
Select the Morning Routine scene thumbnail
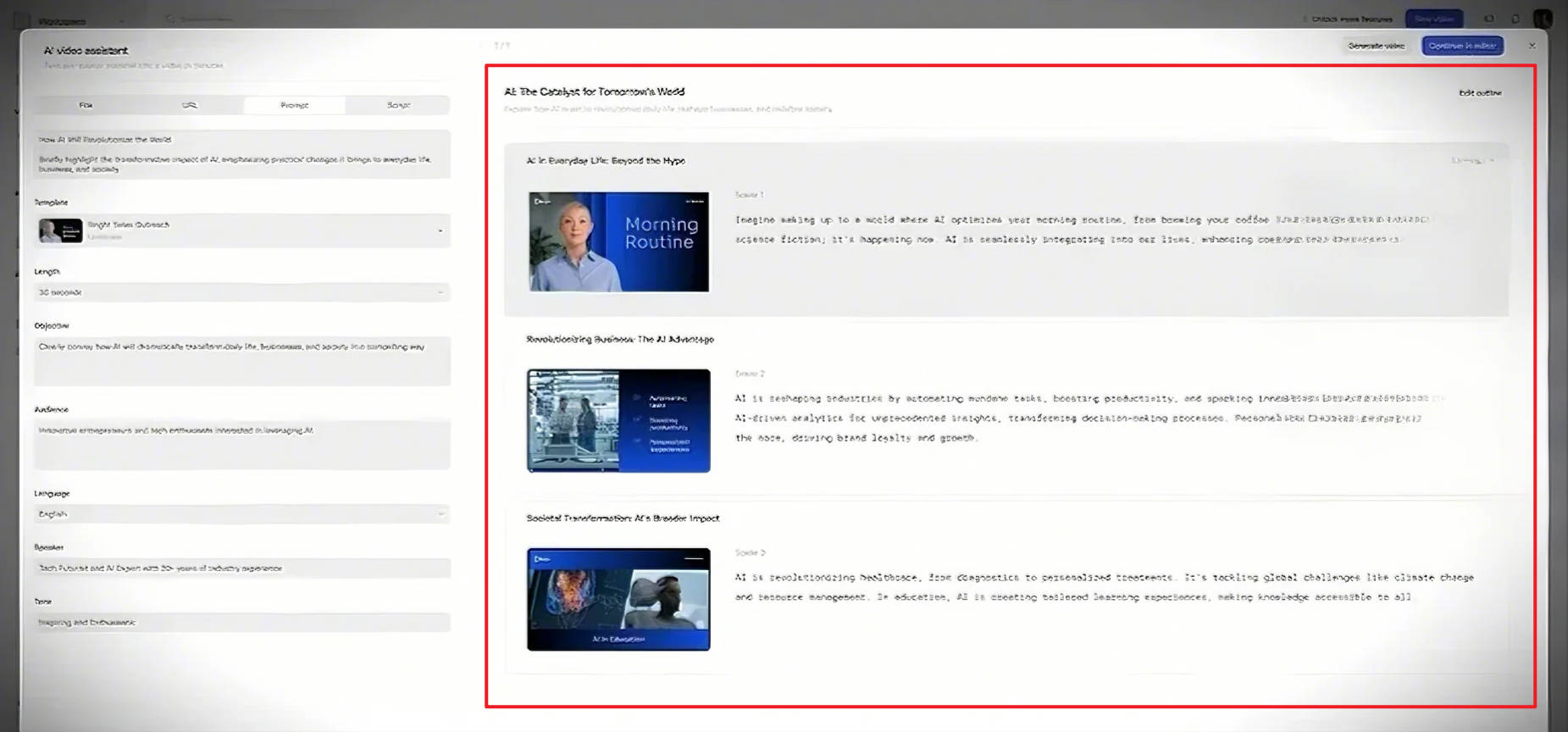click(x=619, y=242)
